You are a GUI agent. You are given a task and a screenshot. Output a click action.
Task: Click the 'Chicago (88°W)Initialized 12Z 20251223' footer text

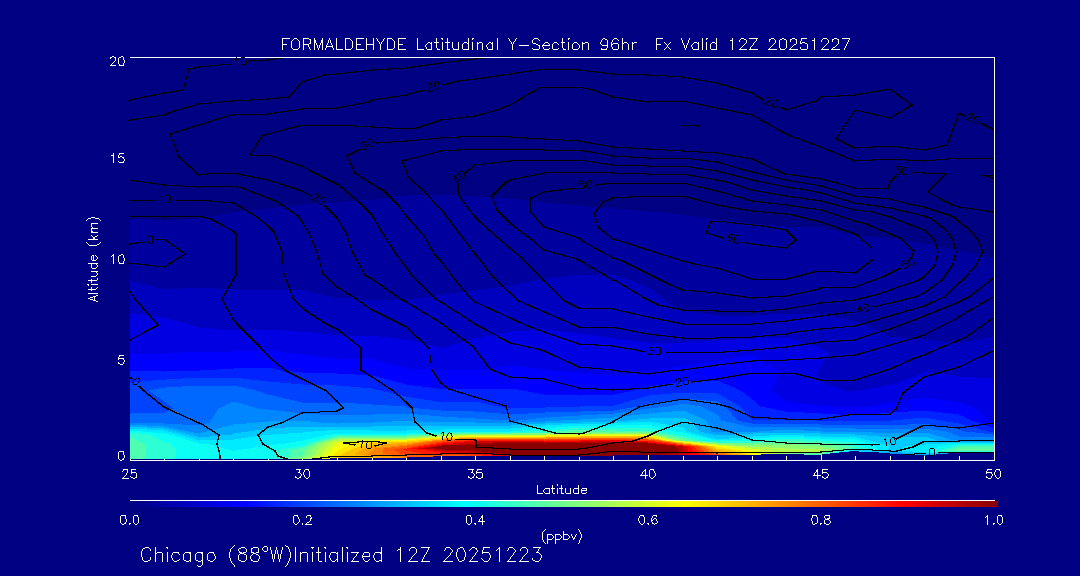[341, 555]
